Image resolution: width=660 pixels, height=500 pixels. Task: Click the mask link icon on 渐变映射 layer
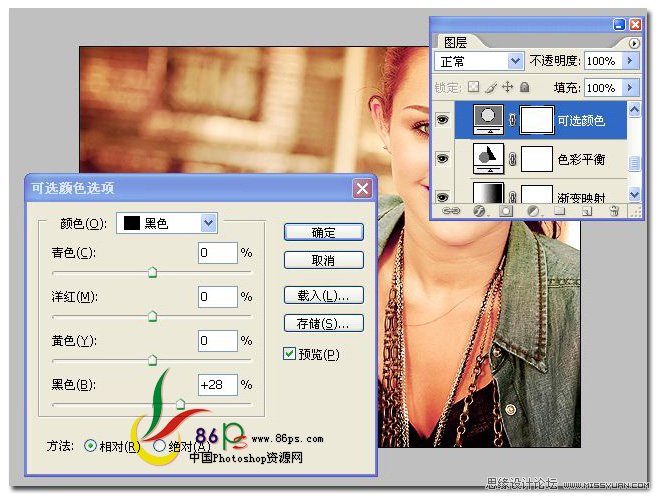(512, 197)
